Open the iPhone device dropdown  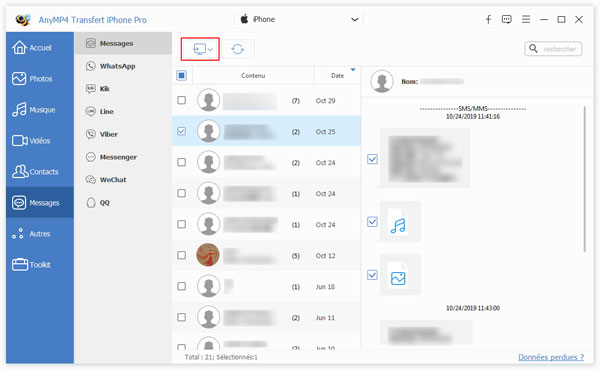click(299, 19)
